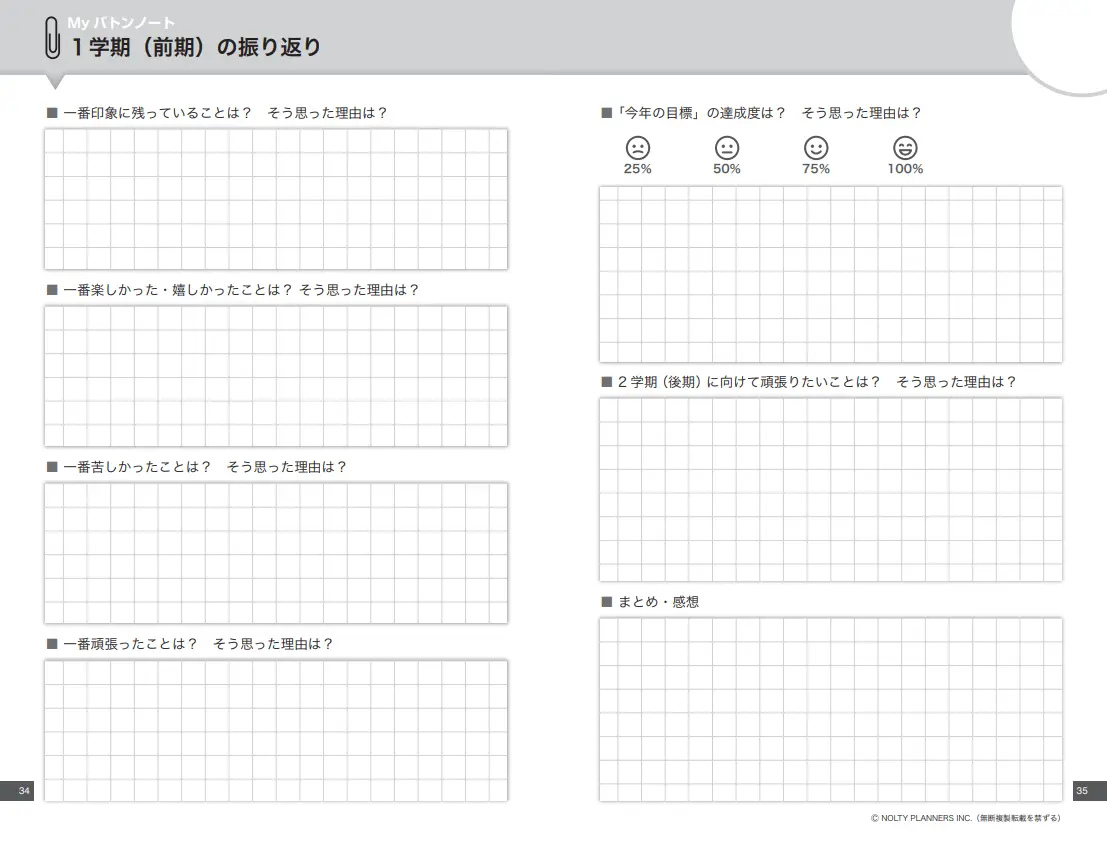Click the square bullet before 一番苦しかったこと
The width and height of the screenshot is (1107, 844).
coord(52,467)
